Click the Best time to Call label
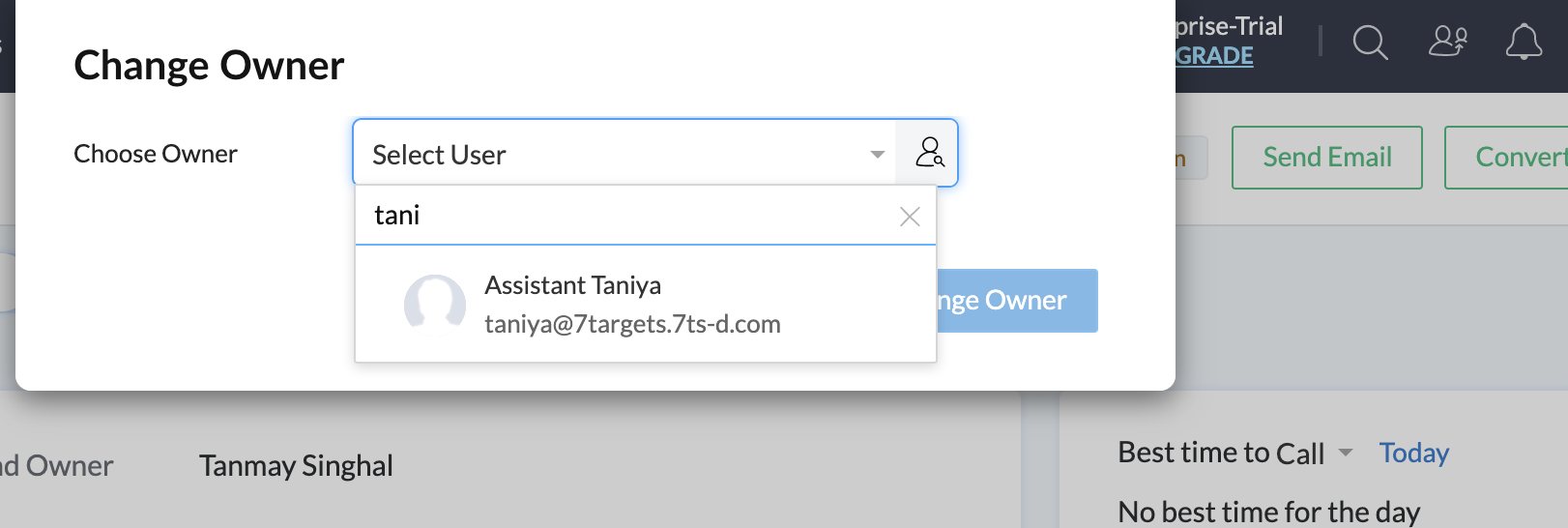This screenshot has width=1568, height=528. click(1221, 453)
